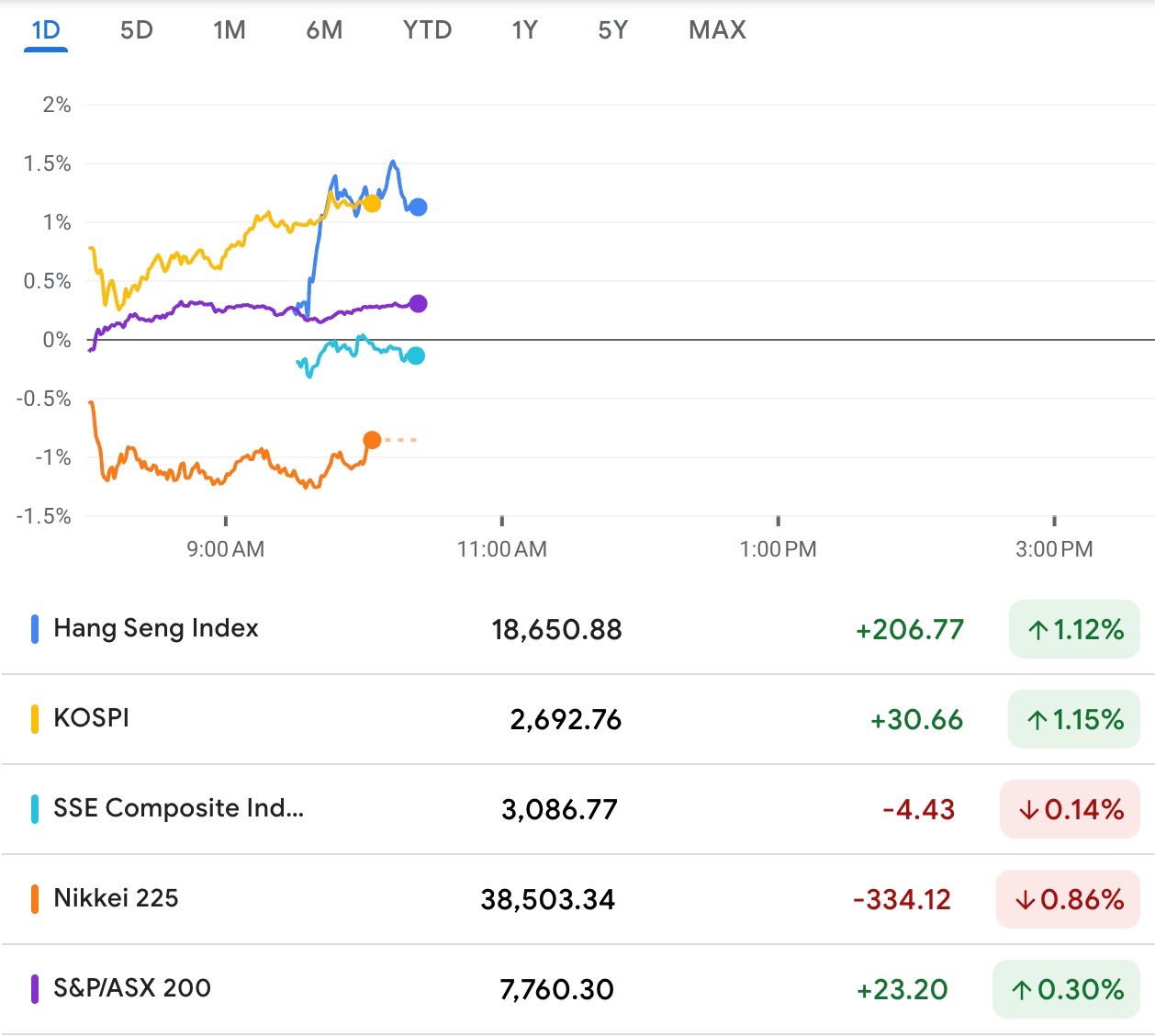Click the Hang Seng change +206.77
This screenshot has width=1155, height=1036.
[910, 630]
